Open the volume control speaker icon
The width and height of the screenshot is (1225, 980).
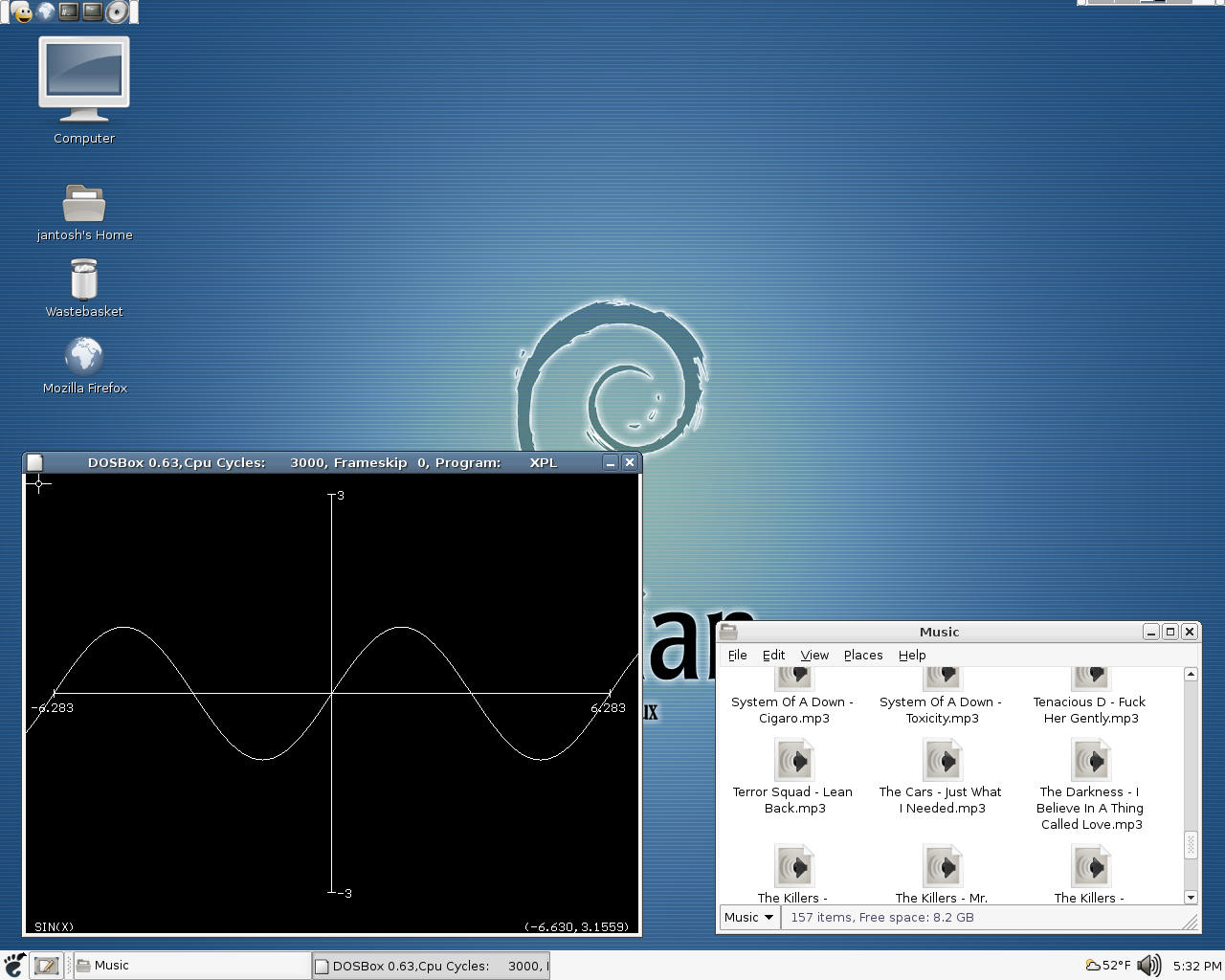(x=1149, y=965)
